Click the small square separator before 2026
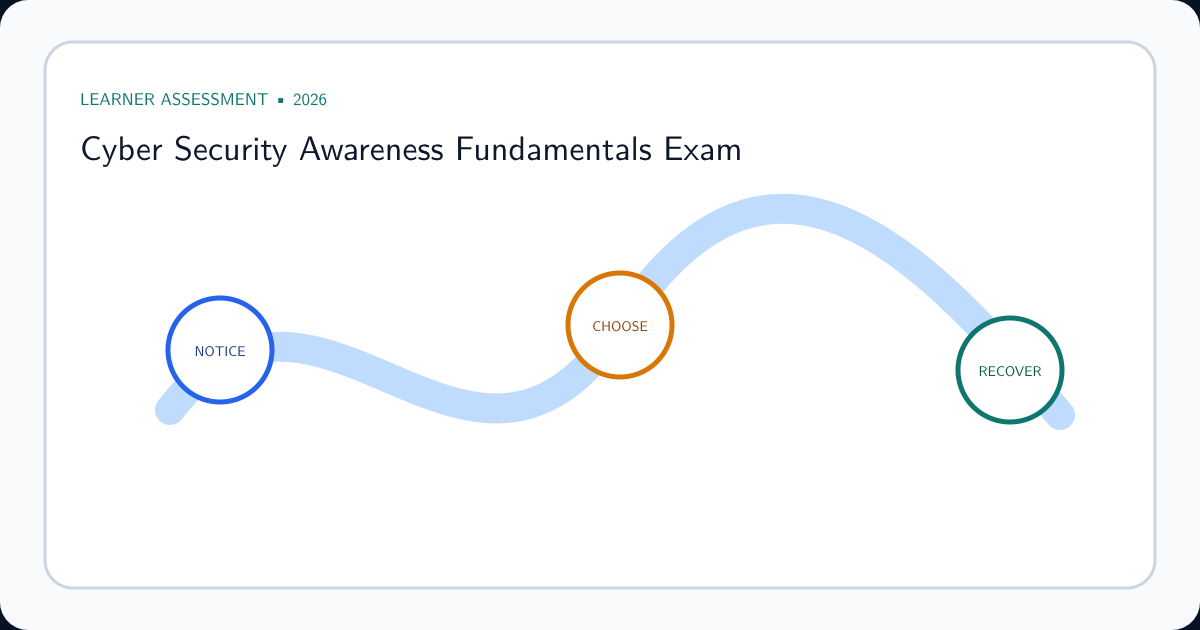The image size is (1200, 630). [281, 100]
